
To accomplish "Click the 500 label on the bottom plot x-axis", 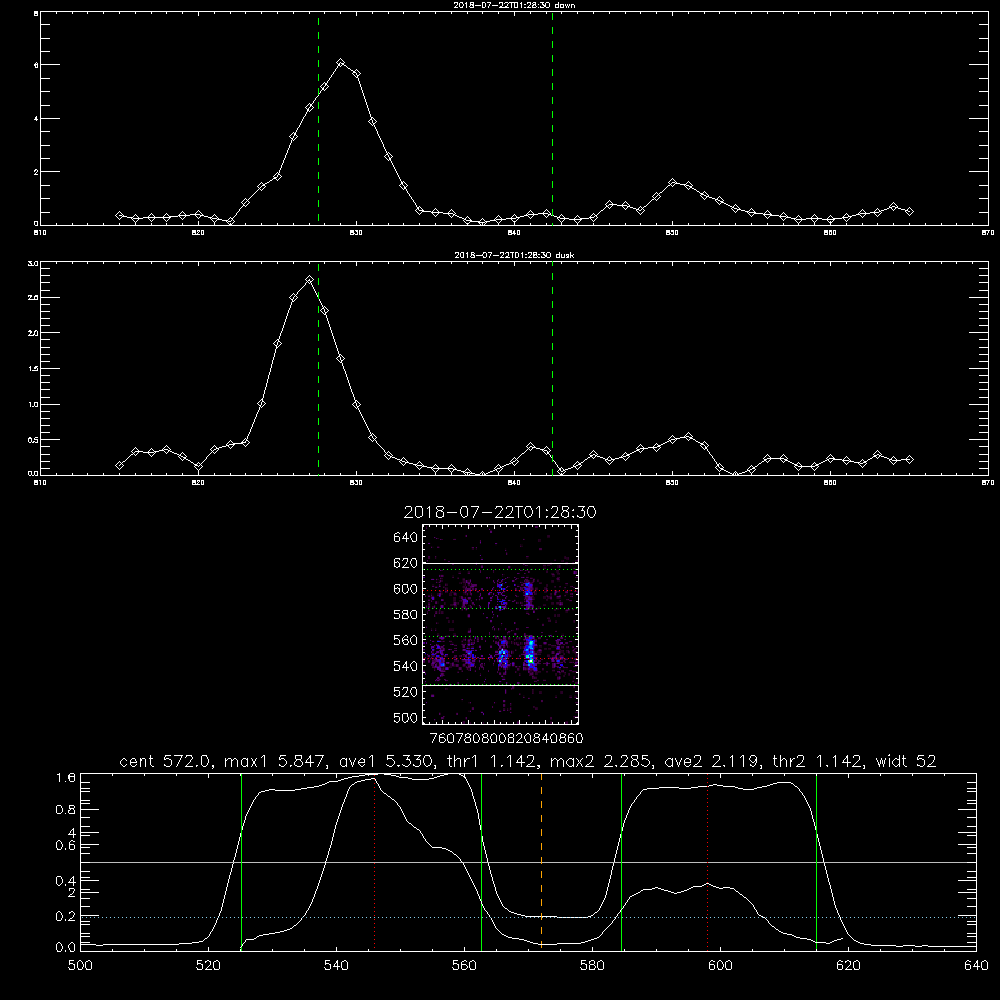I will (80, 966).
